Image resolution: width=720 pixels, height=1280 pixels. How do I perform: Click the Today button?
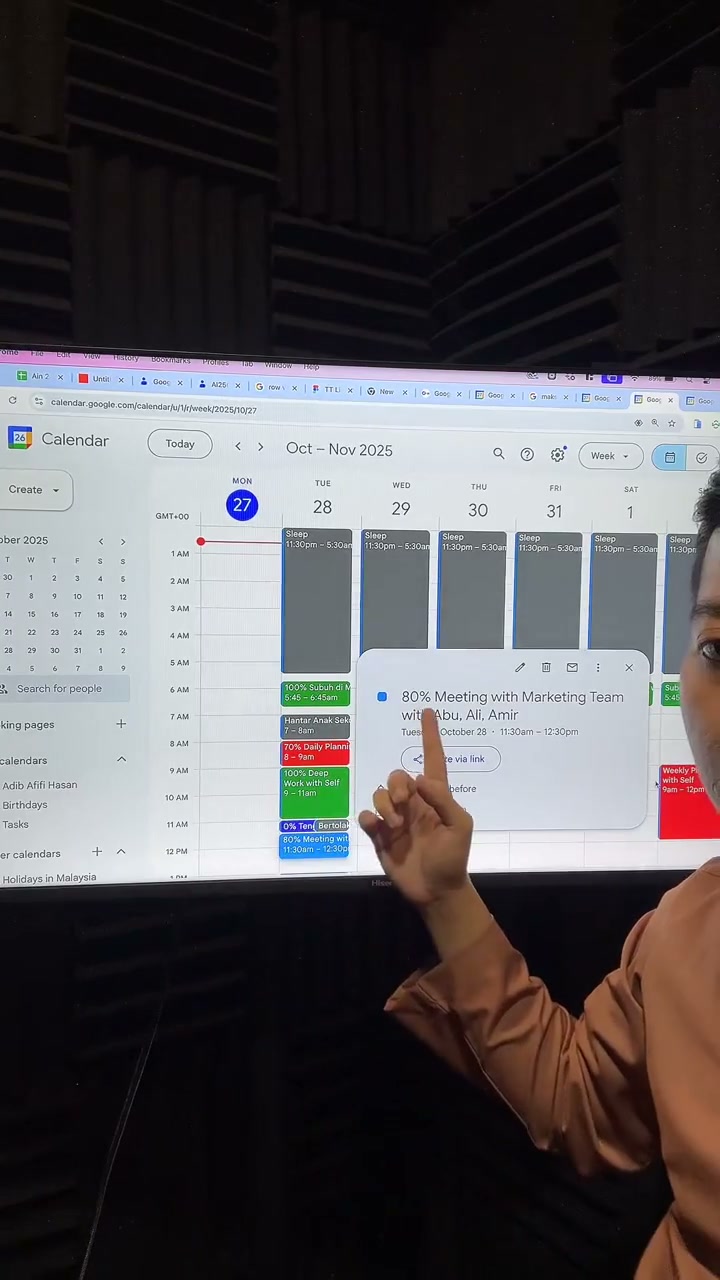(x=180, y=444)
